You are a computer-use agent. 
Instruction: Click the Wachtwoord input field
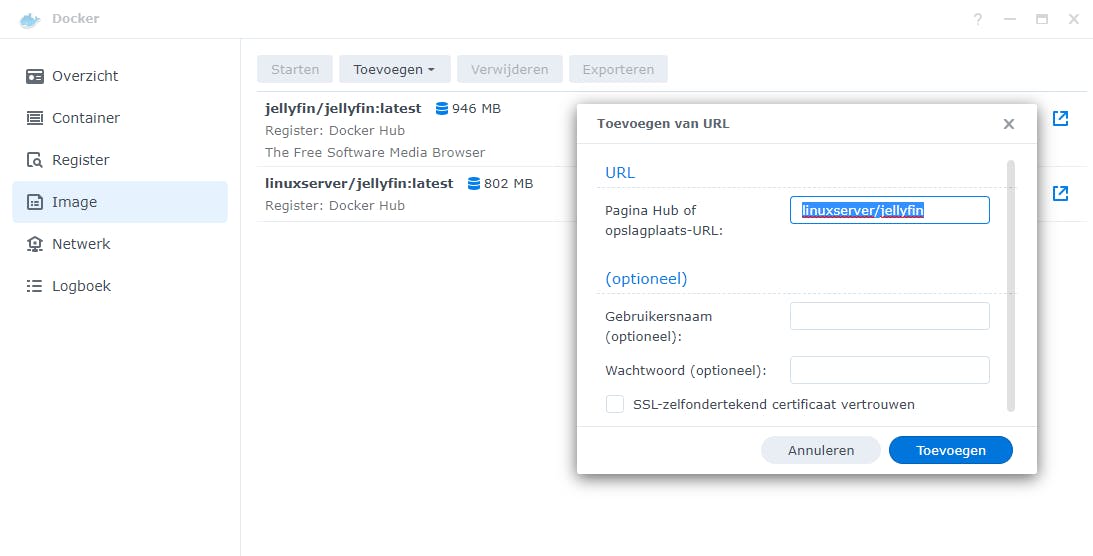click(889, 370)
